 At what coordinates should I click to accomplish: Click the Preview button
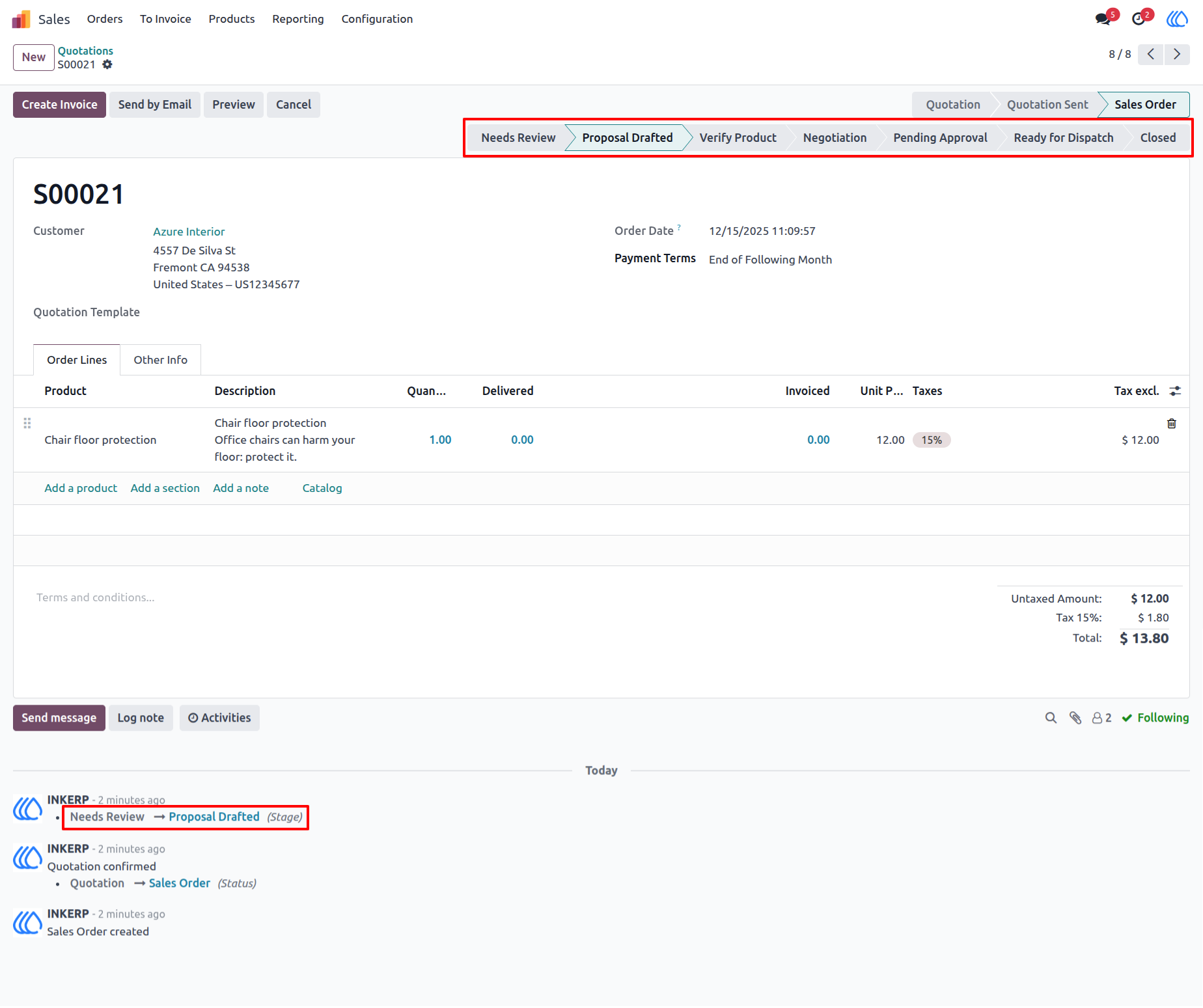[234, 105]
